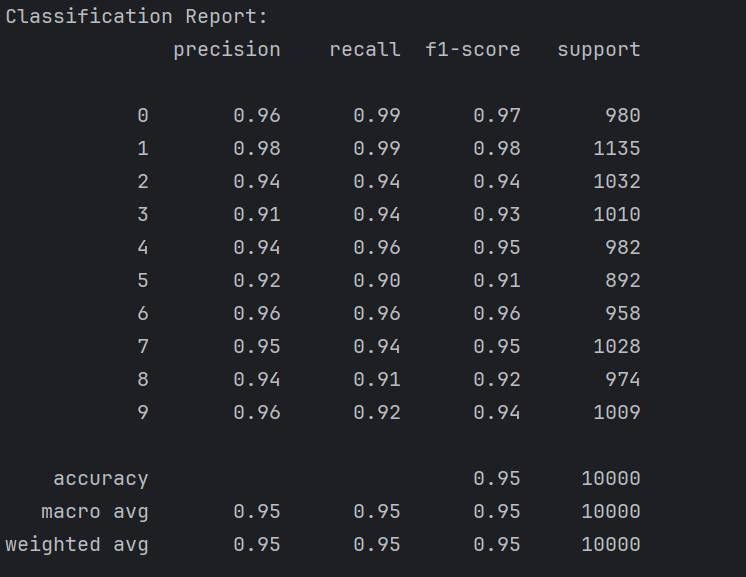Click support value 974 in class 8 row
This screenshot has height=577, width=746.
(x=622, y=380)
